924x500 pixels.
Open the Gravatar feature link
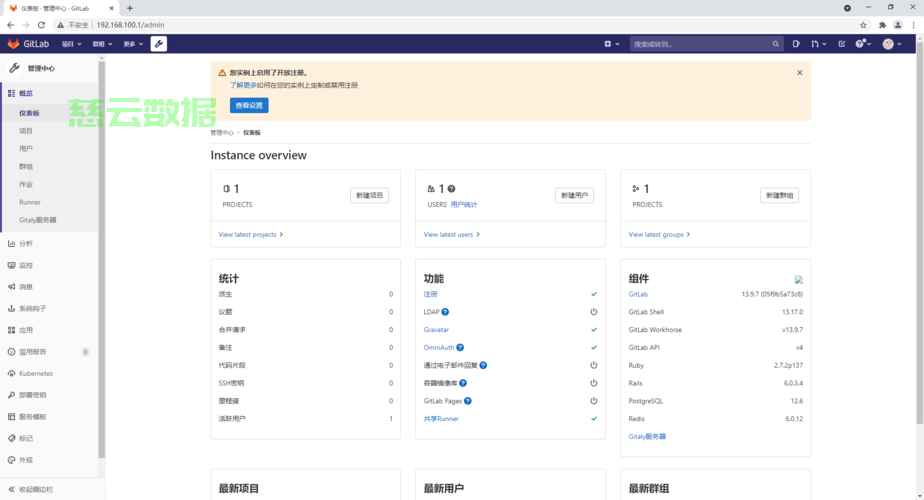click(x=436, y=330)
